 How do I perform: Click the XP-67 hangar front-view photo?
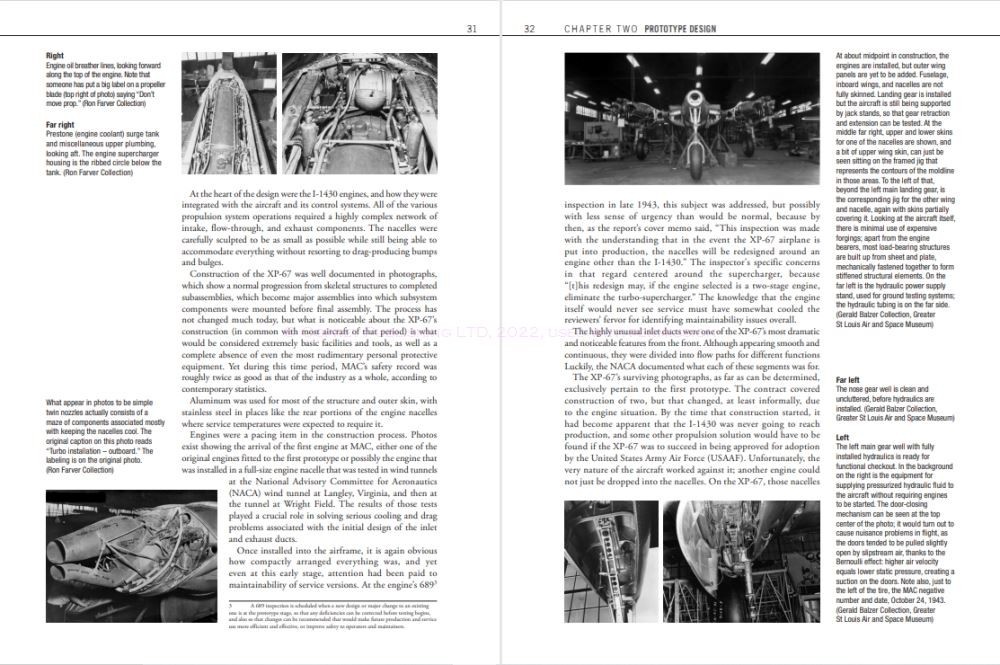(692, 119)
